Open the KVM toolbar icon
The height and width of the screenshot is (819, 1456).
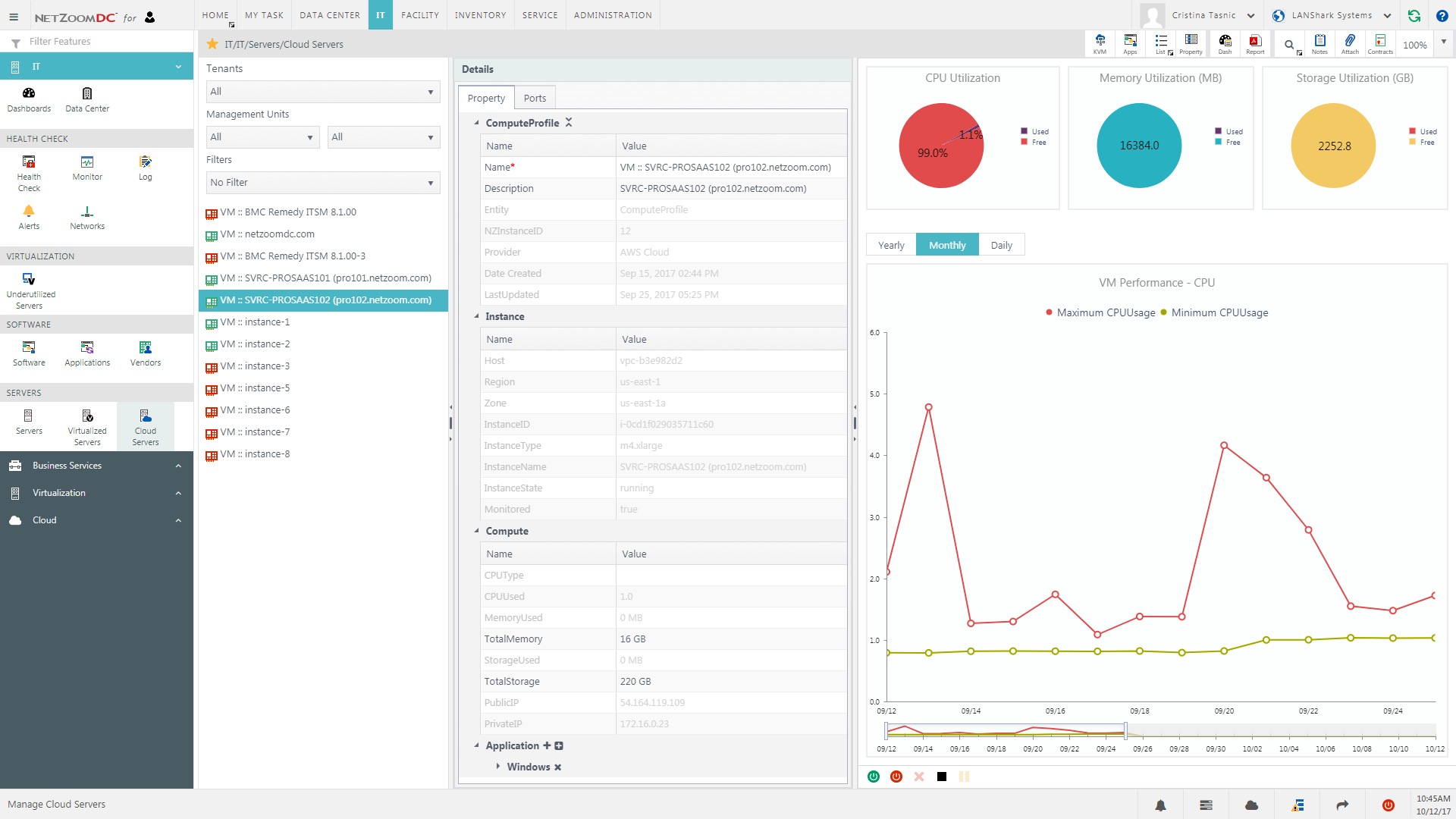[1100, 44]
